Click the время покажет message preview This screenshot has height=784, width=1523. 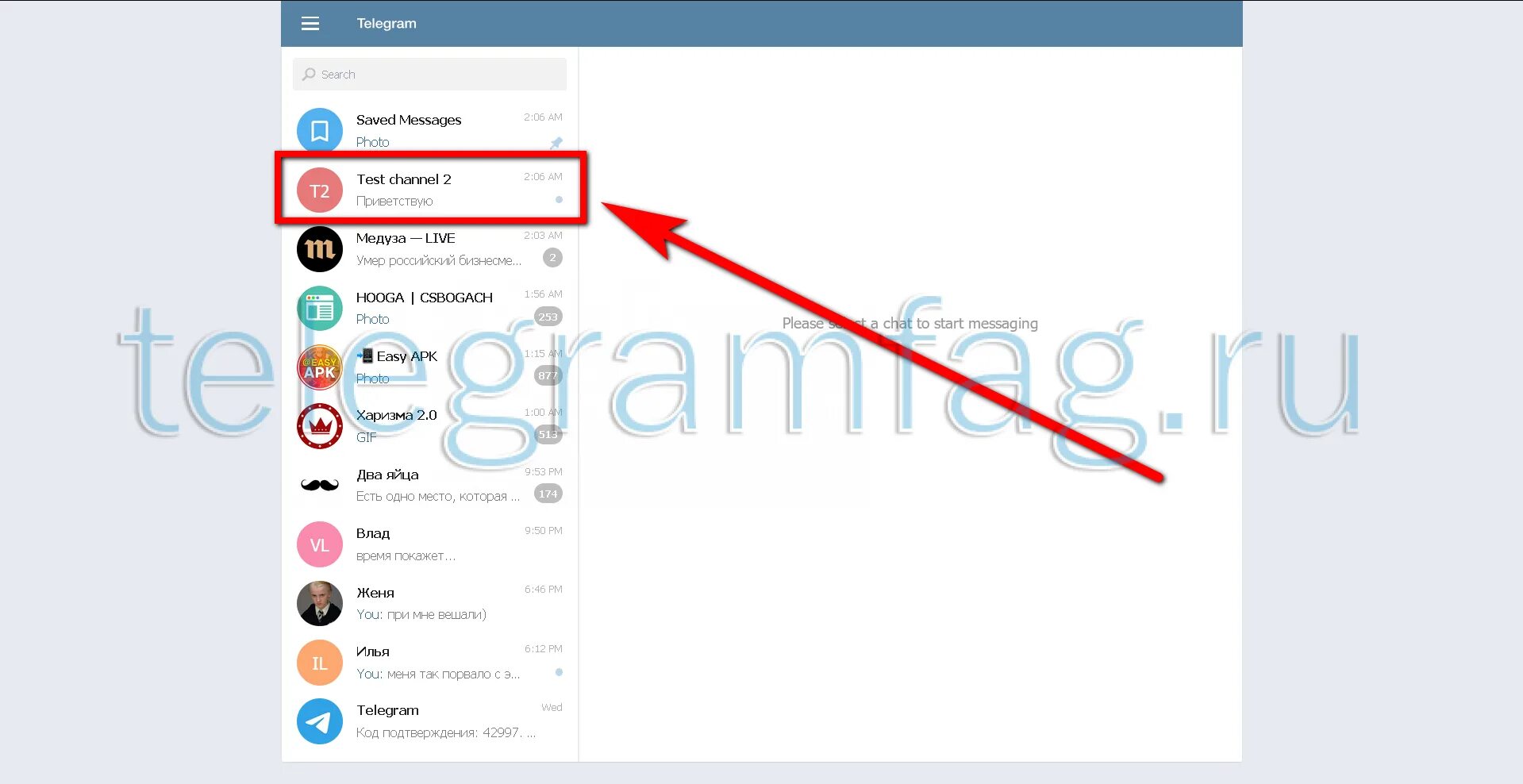pyautogui.click(x=406, y=555)
